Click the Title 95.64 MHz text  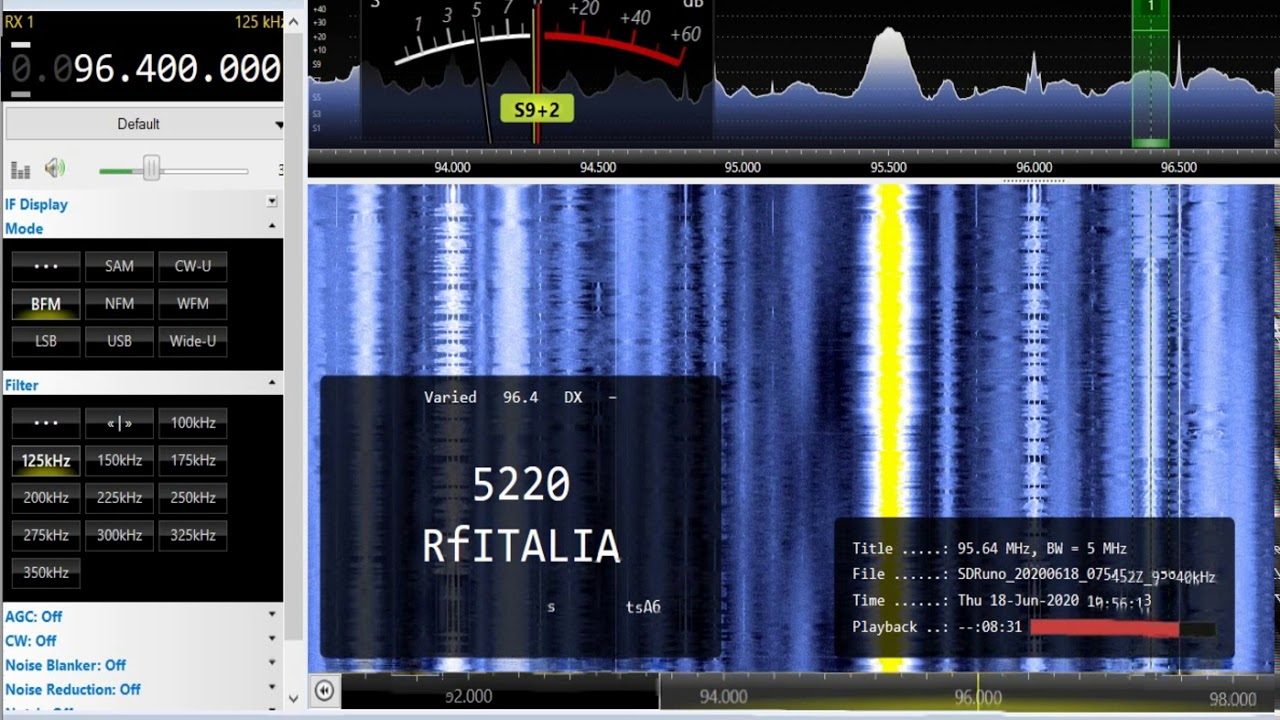[990, 549]
